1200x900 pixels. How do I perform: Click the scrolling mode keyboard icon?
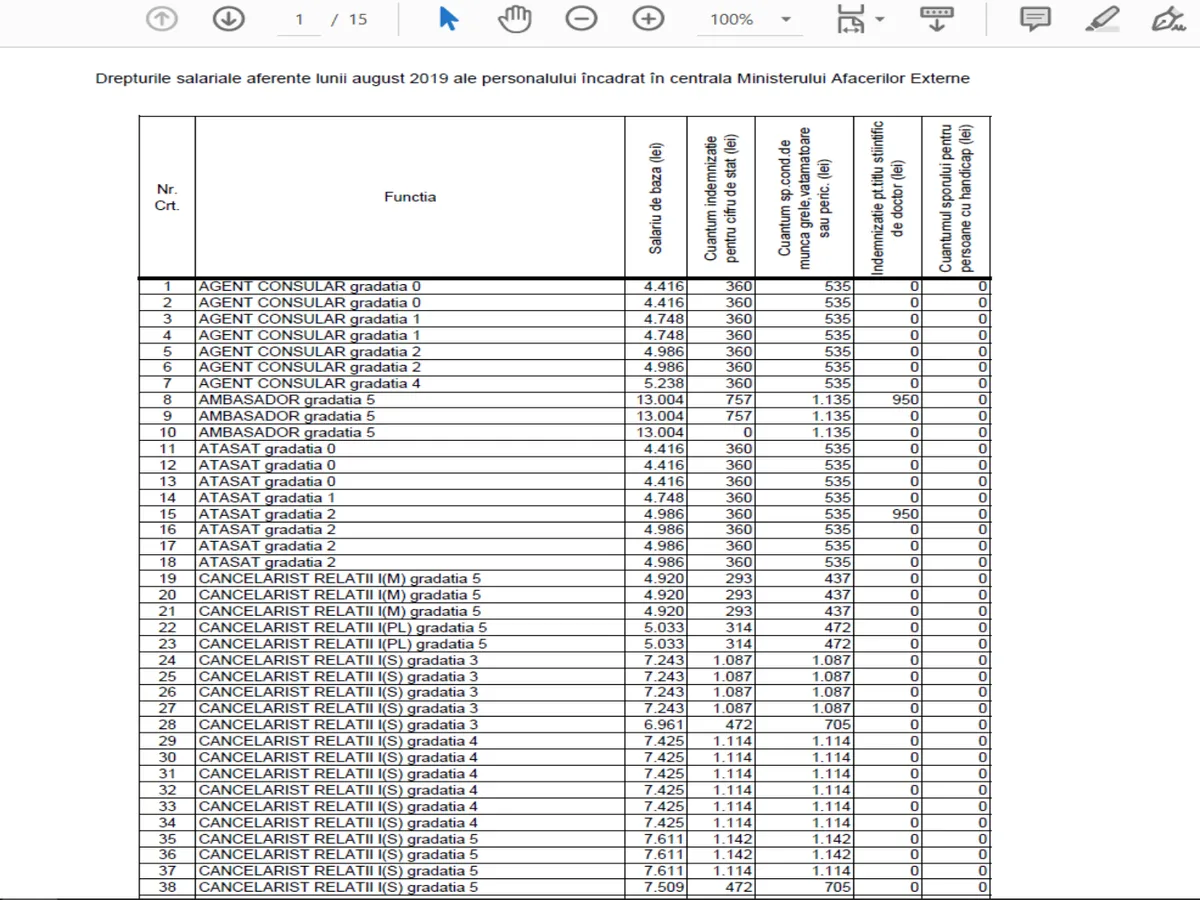pos(936,19)
